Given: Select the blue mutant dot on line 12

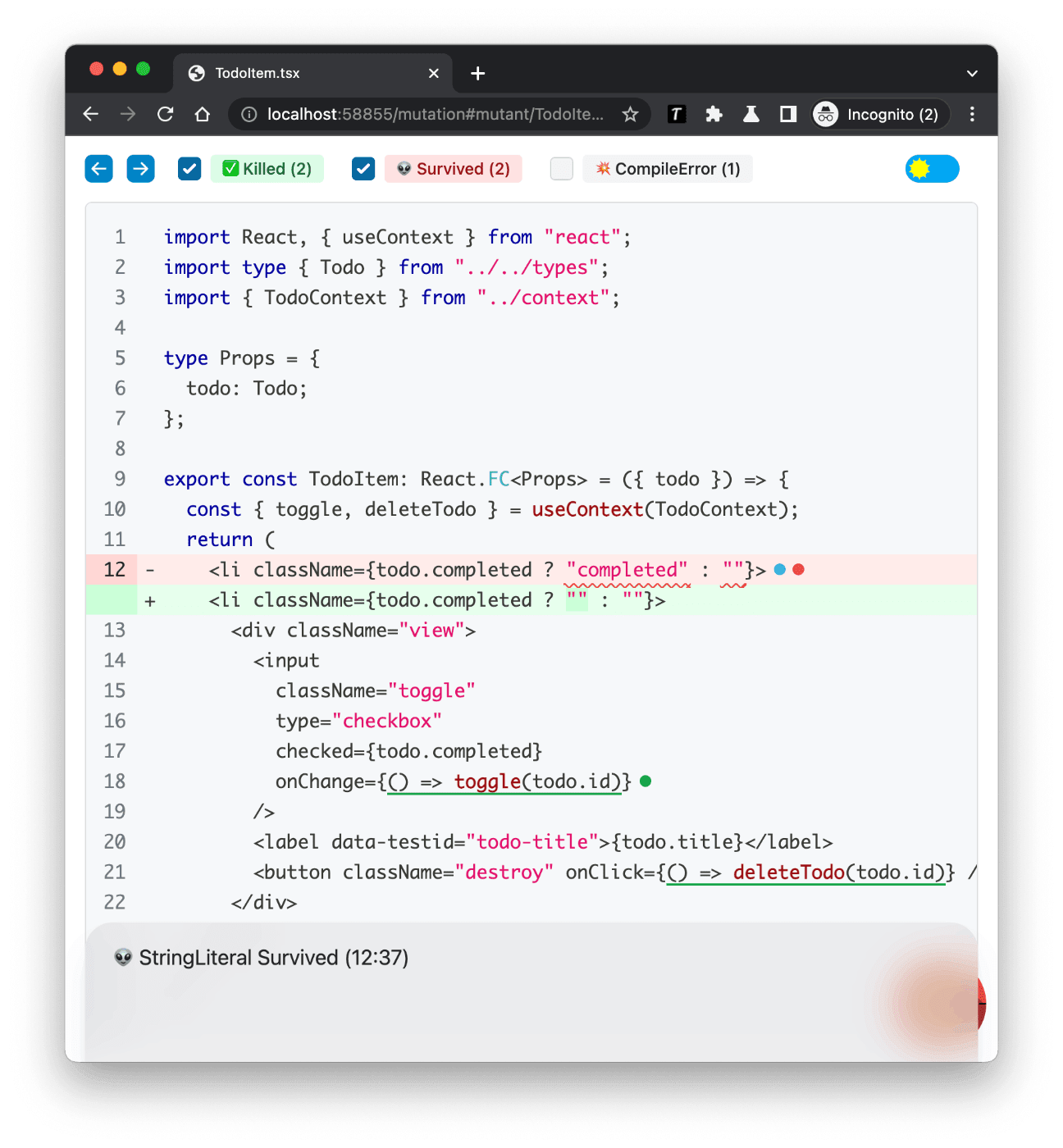Looking at the screenshot, I should tap(780, 569).
